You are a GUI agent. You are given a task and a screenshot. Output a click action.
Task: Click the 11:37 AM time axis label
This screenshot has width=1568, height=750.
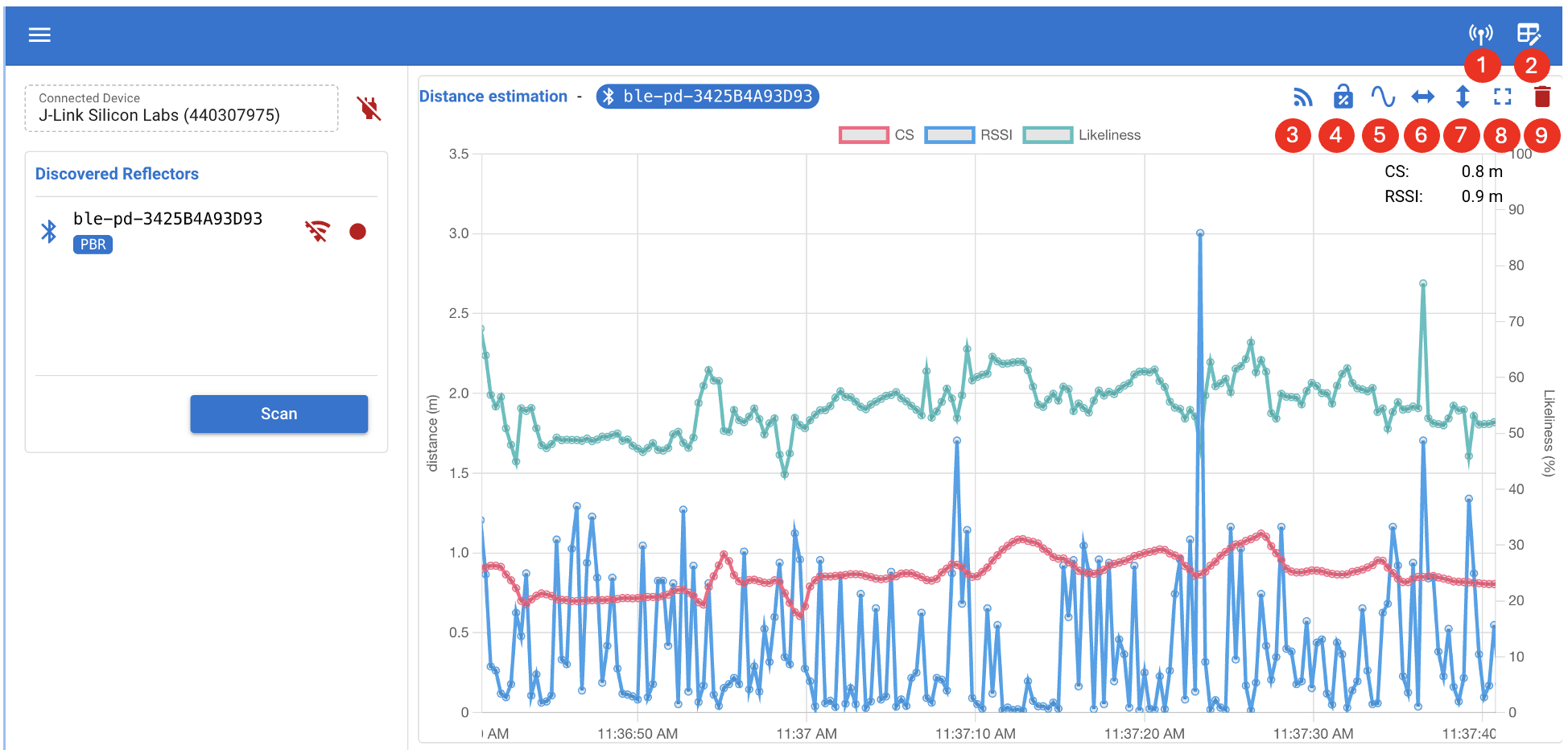click(807, 734)
